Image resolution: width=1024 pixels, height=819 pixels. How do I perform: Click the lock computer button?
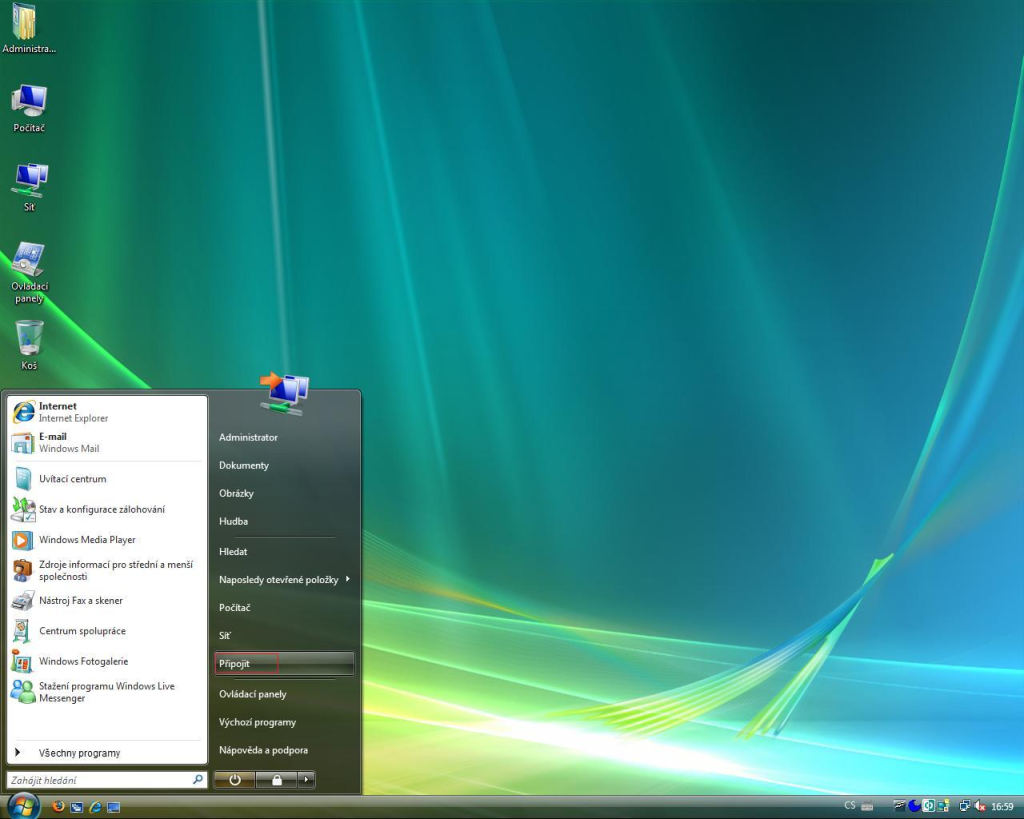(276, 780)
